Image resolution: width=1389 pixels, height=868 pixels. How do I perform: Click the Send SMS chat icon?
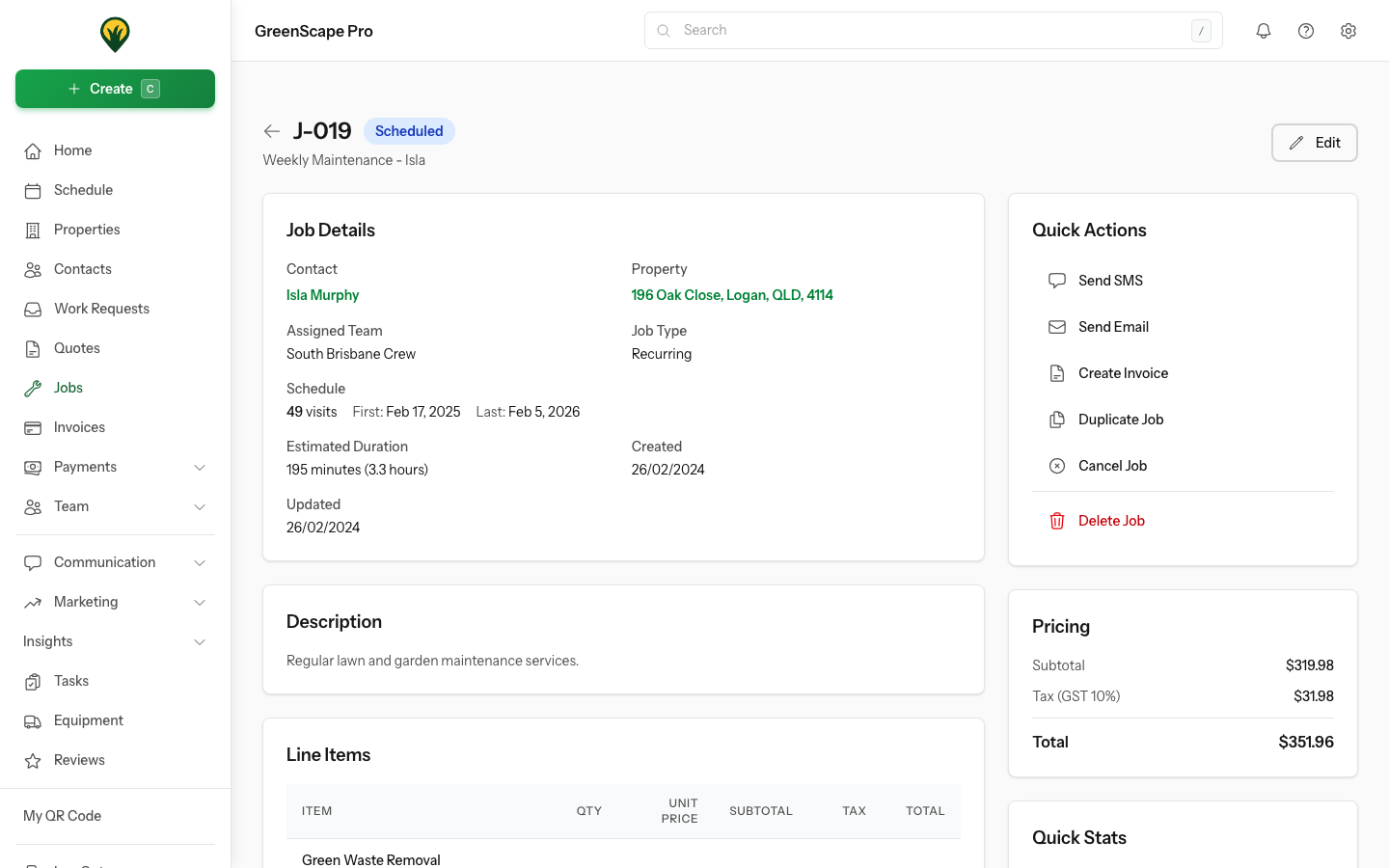1056,280
